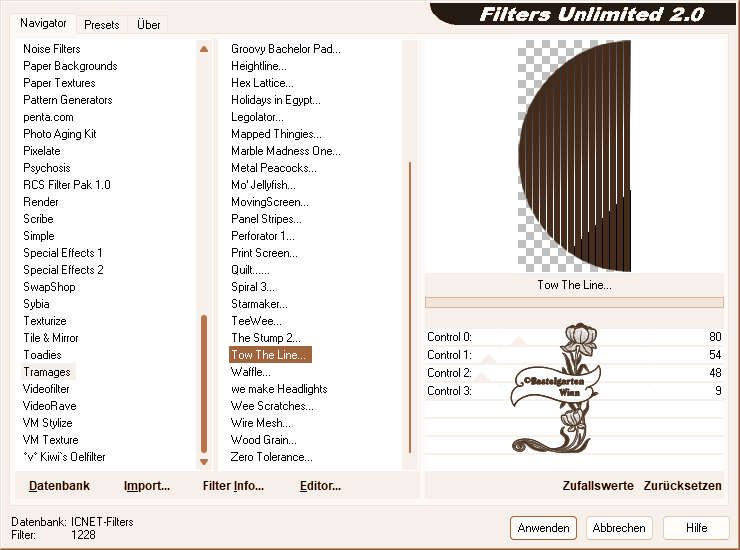Select the SwapShop category
The width and height of the screenshot is (740, 550).
(50, 287)
